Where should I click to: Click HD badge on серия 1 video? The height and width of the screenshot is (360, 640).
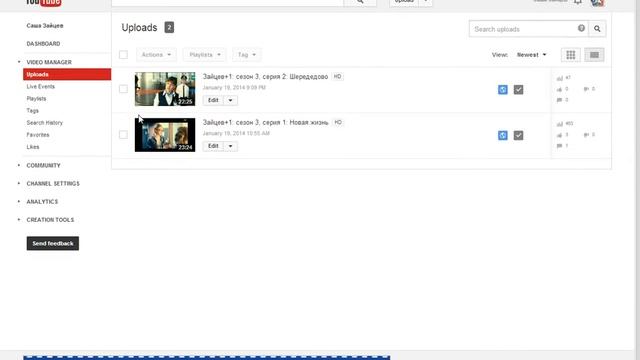(338, 122)
